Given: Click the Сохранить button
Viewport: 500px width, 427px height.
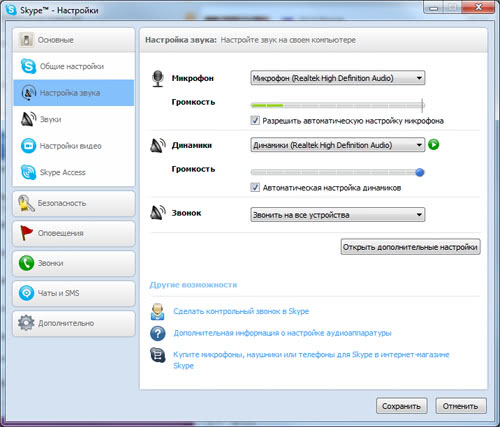Looking at the screenshot, I should 401,406.
